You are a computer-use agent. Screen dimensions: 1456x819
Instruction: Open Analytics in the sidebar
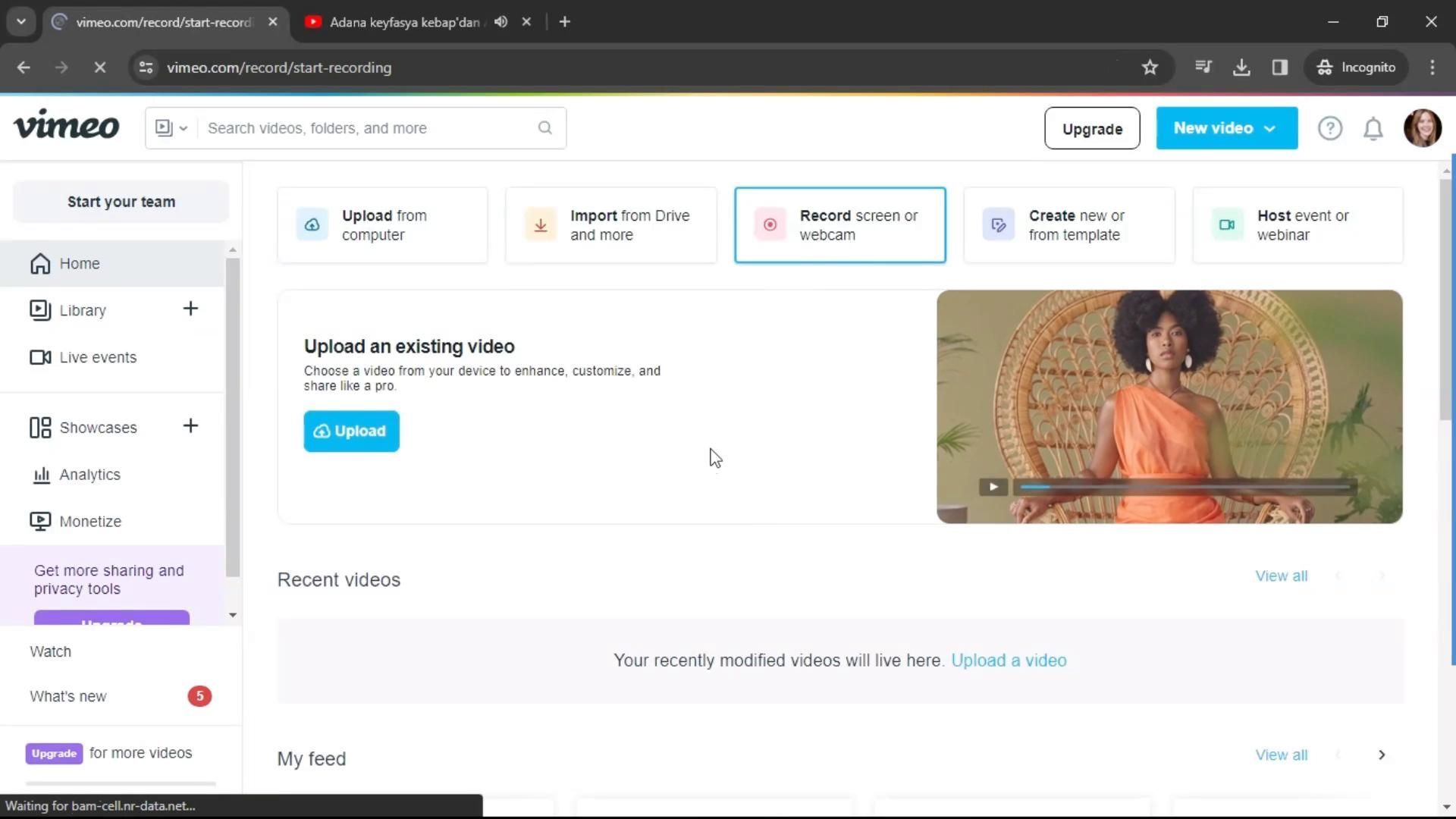pyautogui.click(x=89, y=475)
